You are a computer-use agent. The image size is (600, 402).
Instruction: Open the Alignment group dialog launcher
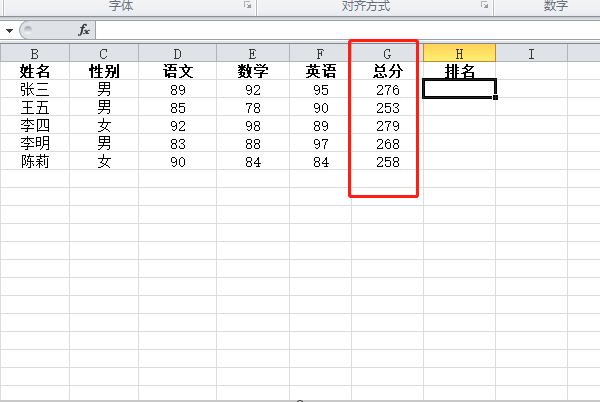(485, 5)
